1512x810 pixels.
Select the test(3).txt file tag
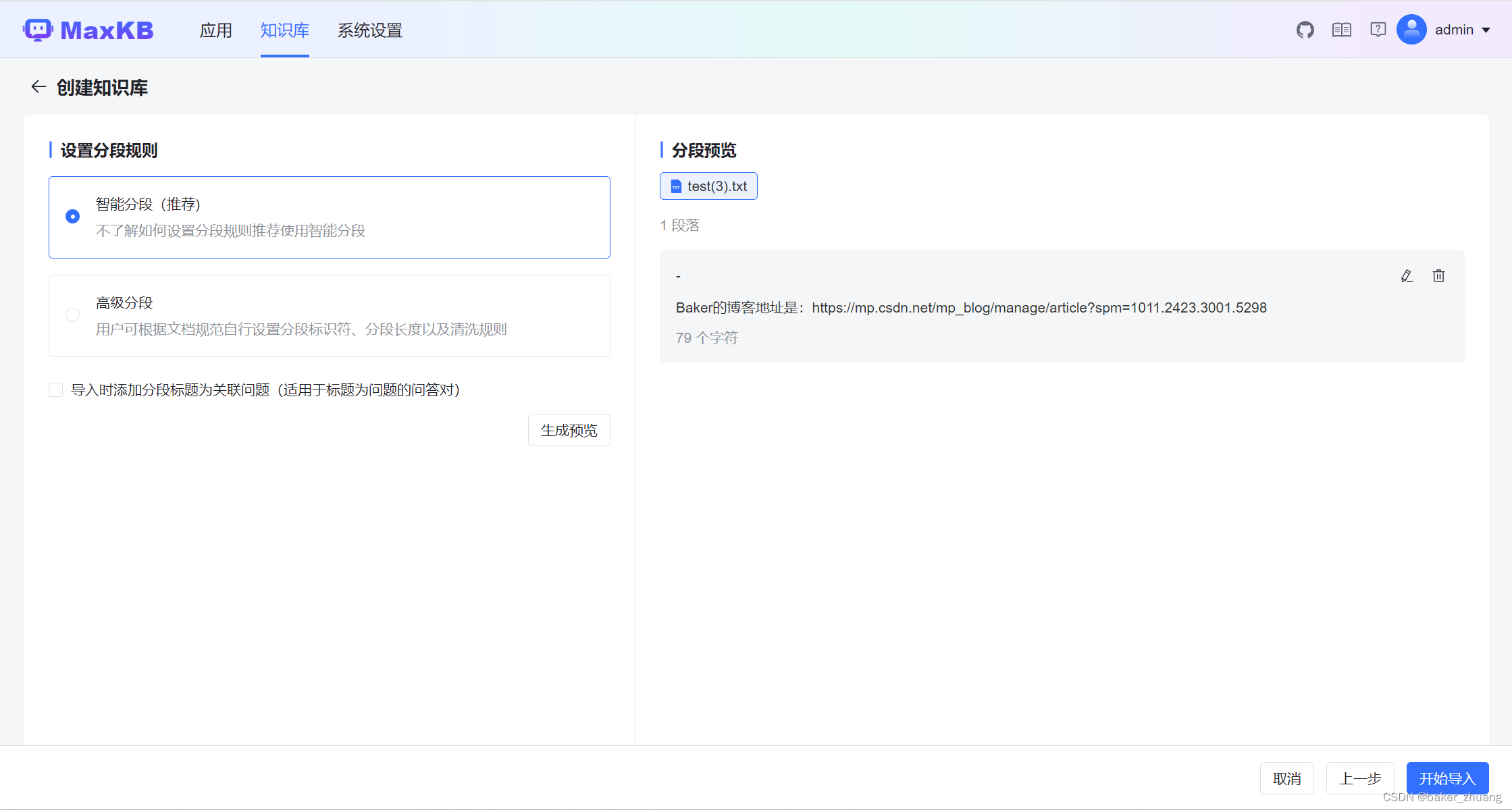click(708, 186)
